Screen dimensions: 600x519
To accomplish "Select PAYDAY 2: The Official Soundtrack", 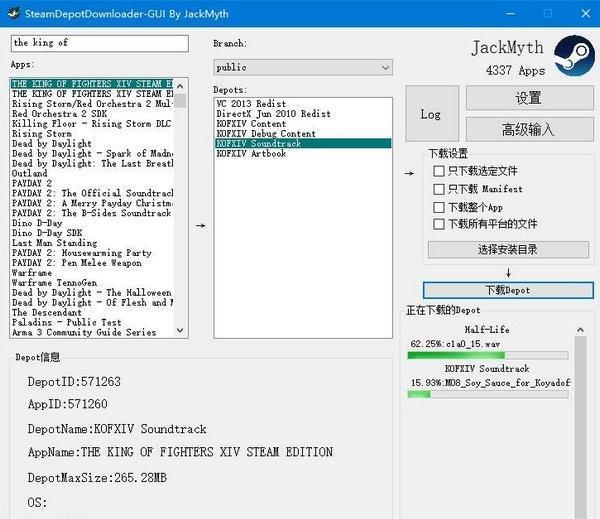I will point(92,193).
